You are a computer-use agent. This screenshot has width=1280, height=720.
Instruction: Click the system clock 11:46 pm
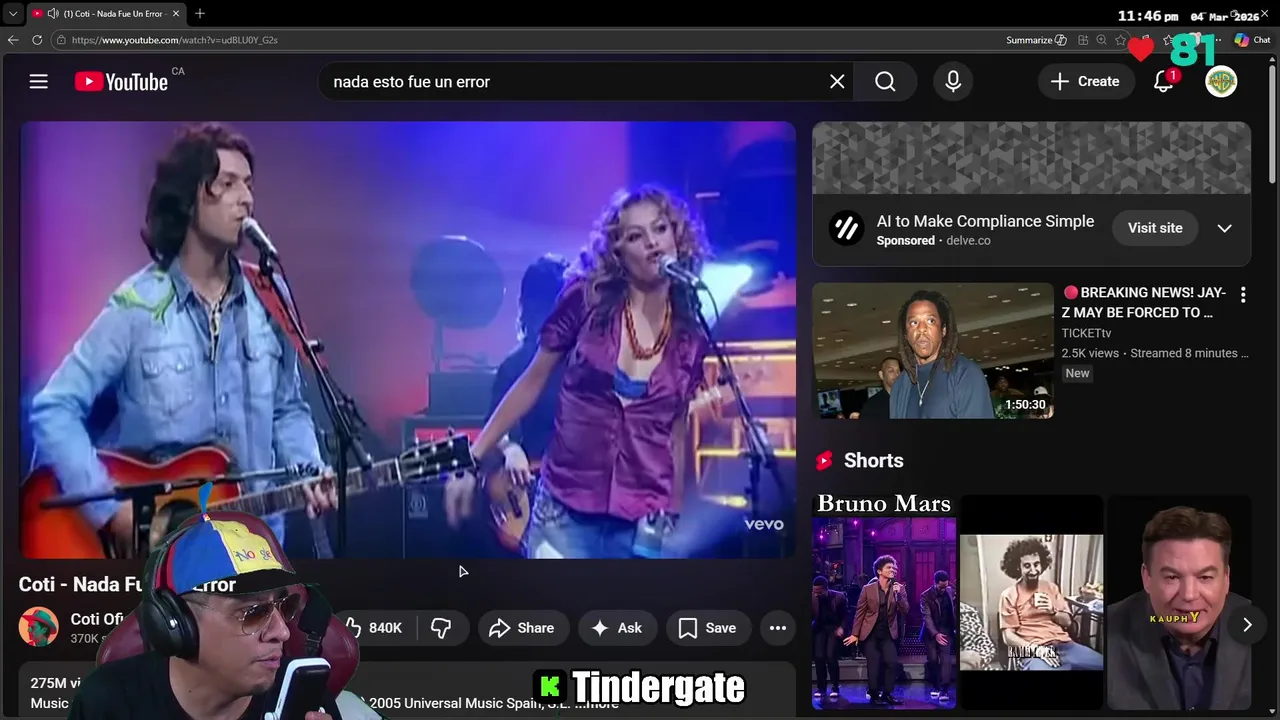(1148, 16)
